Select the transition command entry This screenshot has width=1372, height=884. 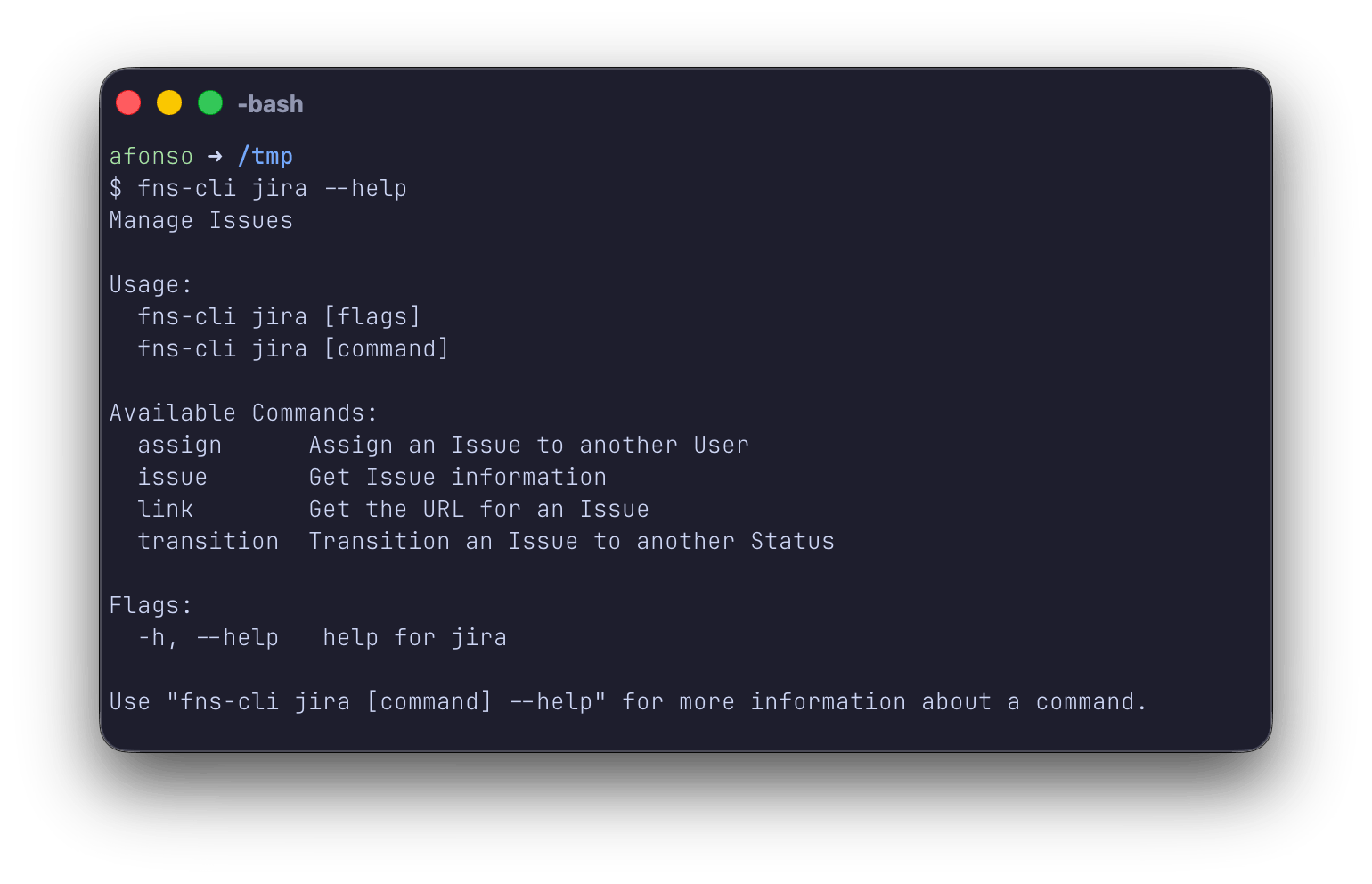click(208, 541)
